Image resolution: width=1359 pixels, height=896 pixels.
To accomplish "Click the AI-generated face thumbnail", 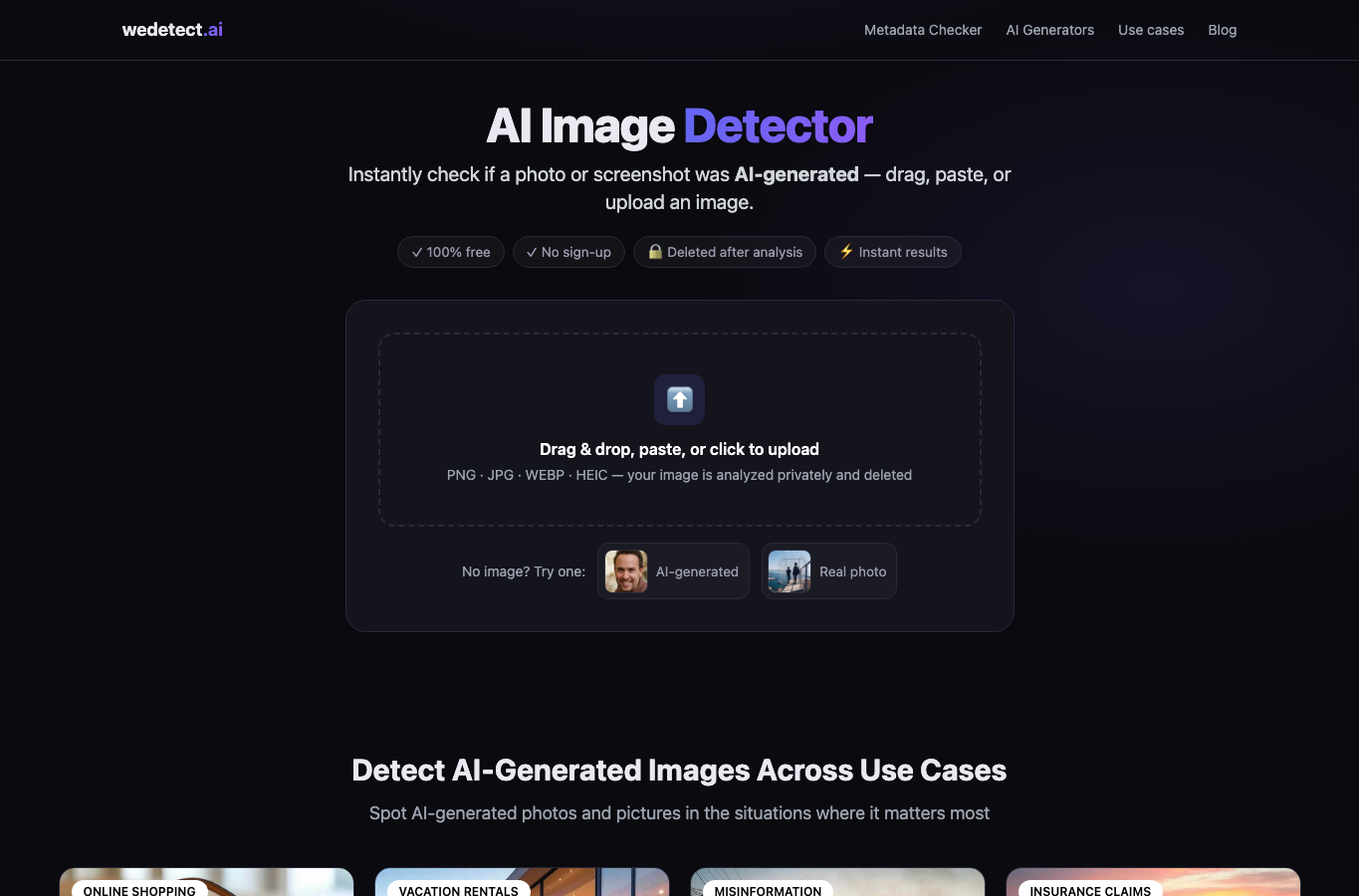I will point(626,571).
